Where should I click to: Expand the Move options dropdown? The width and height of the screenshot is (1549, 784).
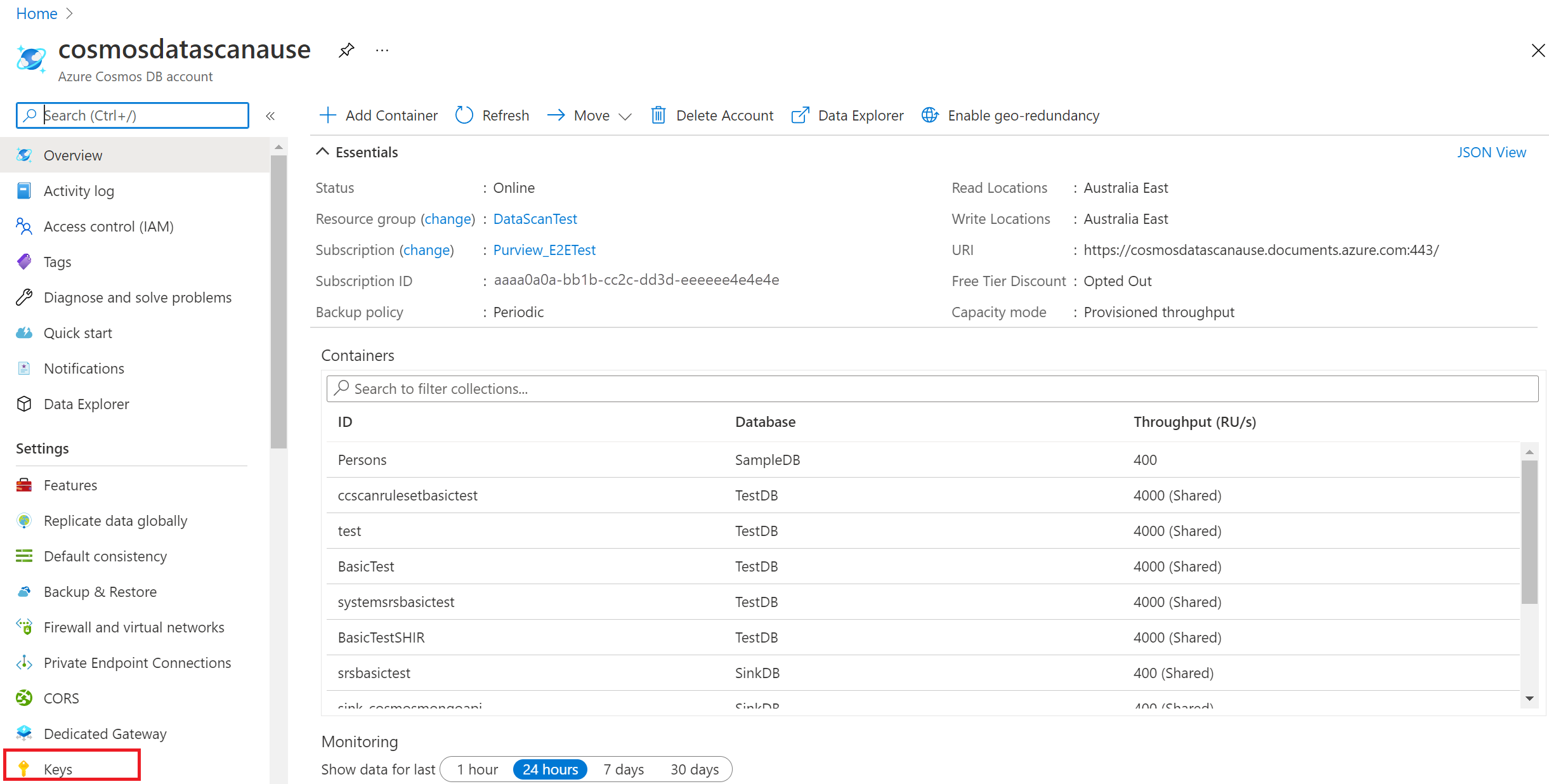[x=625, y=115]
